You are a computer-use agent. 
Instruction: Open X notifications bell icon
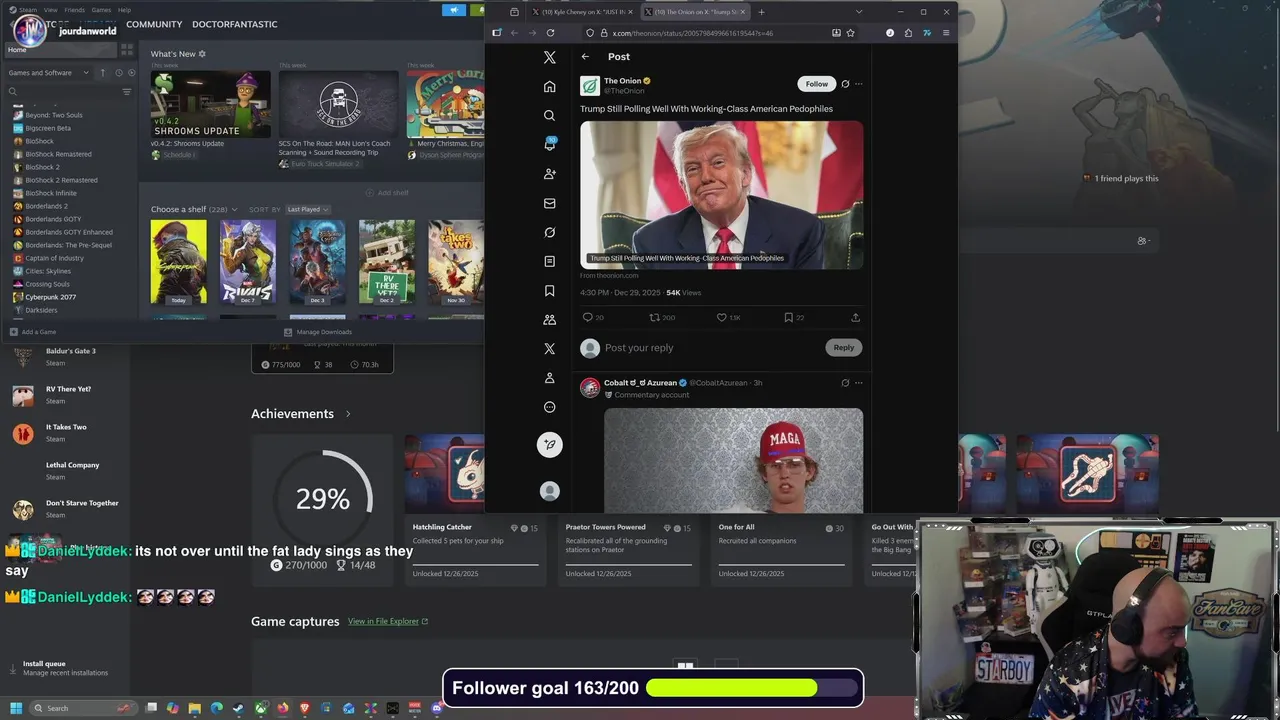[549, 144]
